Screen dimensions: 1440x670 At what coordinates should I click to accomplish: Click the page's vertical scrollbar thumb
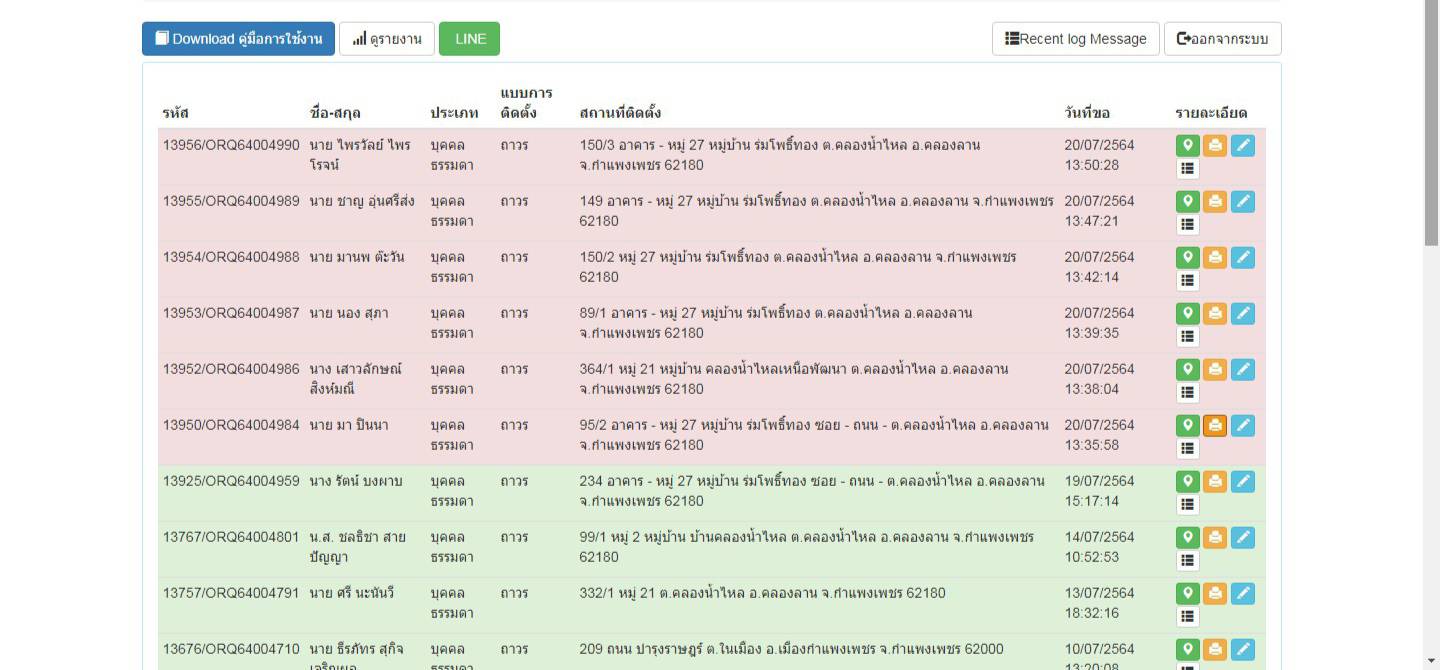(1432, 122)
